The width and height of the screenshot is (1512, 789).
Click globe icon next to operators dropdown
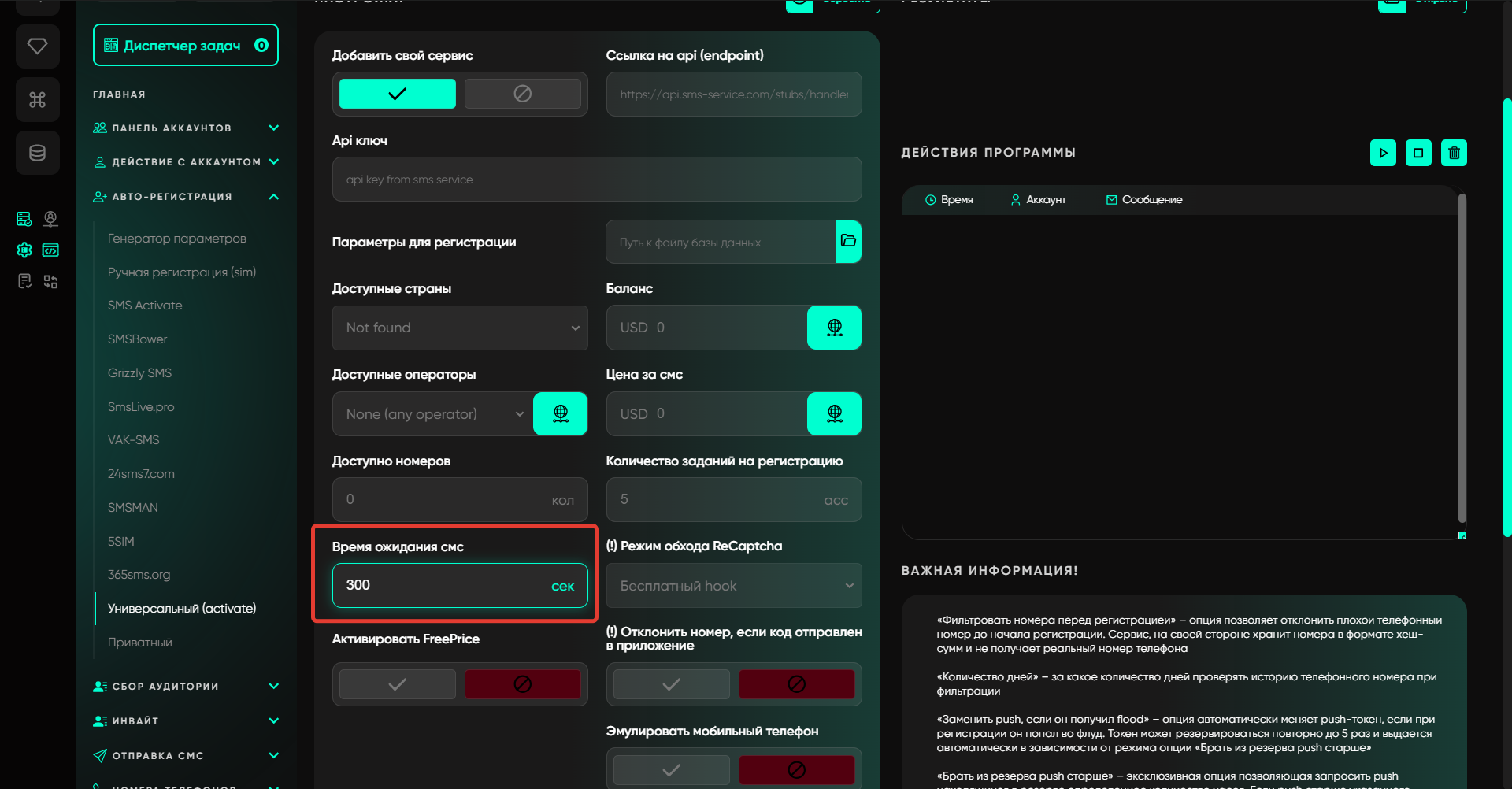coord(560,413)
